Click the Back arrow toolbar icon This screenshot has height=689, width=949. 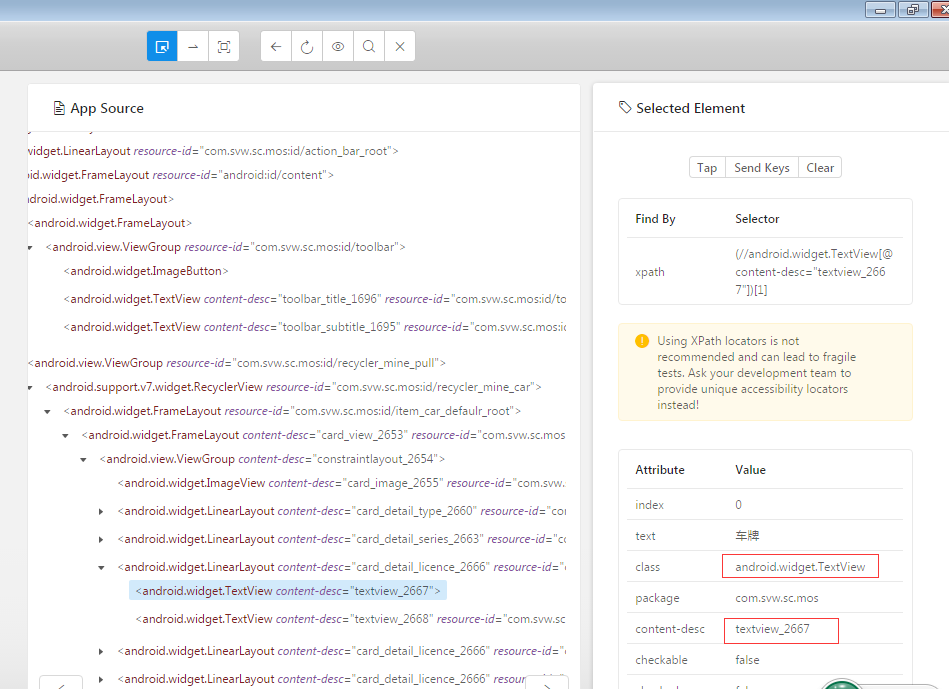(x=276, y=47)
